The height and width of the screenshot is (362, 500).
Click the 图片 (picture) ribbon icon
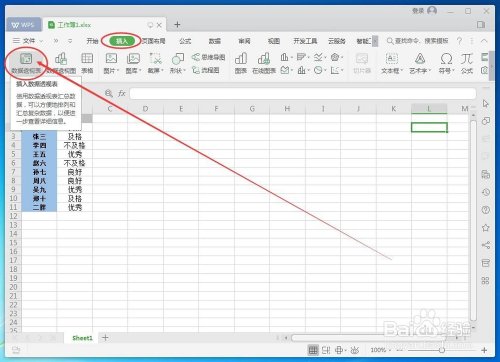click(111, 59)
